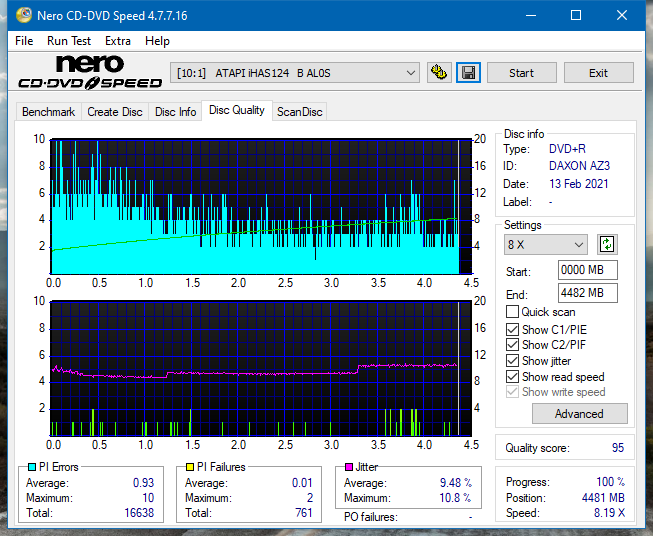This screenshot has height=536, width=653.
Task: Toggle Show C2/PIF checkbox
Action: click(512, 345)
